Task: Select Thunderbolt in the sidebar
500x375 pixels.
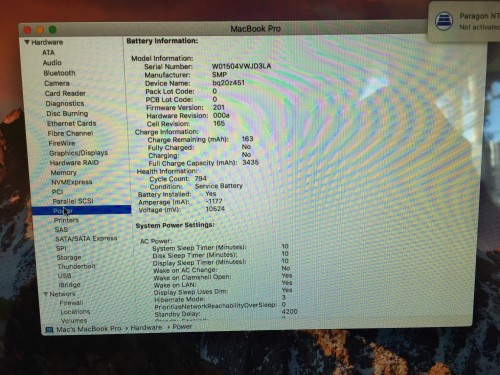Action: tap(76, 266)
